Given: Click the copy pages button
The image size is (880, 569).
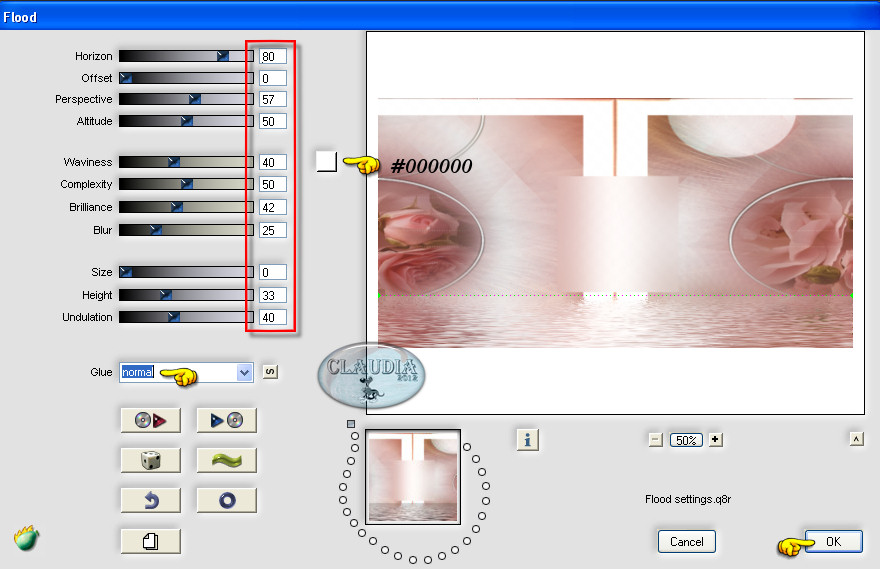Looking at the screenshot, I should click(x=150, y=542).
